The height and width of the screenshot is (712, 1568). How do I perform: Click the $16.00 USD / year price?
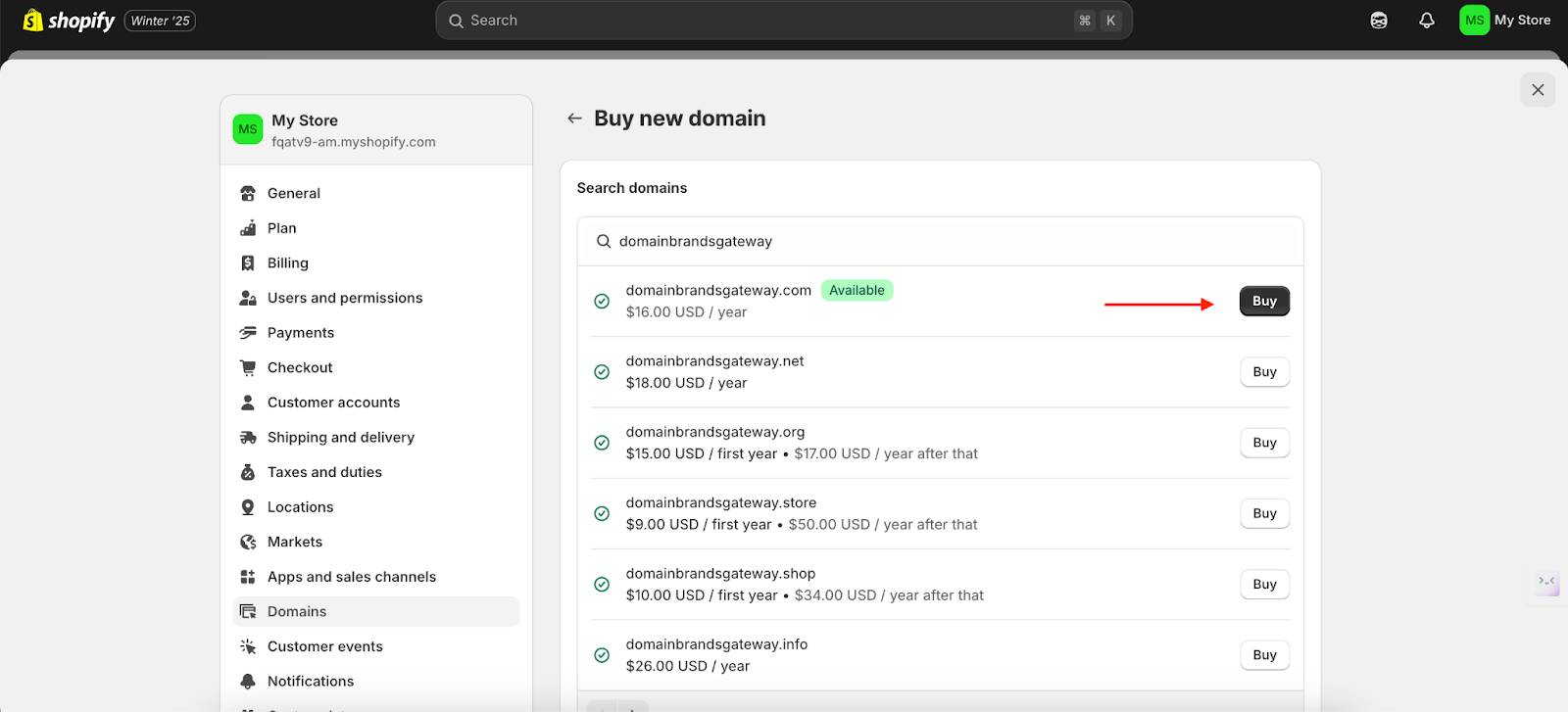686,312
